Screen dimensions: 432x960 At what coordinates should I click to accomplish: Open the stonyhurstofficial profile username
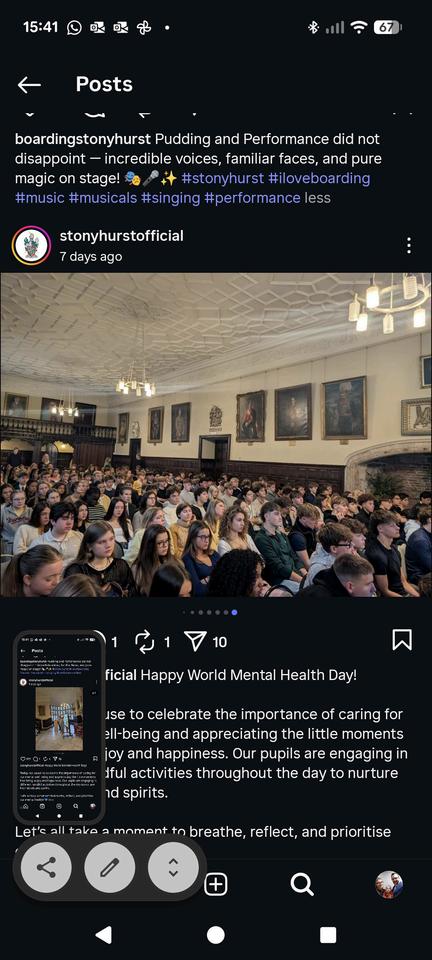121,235
